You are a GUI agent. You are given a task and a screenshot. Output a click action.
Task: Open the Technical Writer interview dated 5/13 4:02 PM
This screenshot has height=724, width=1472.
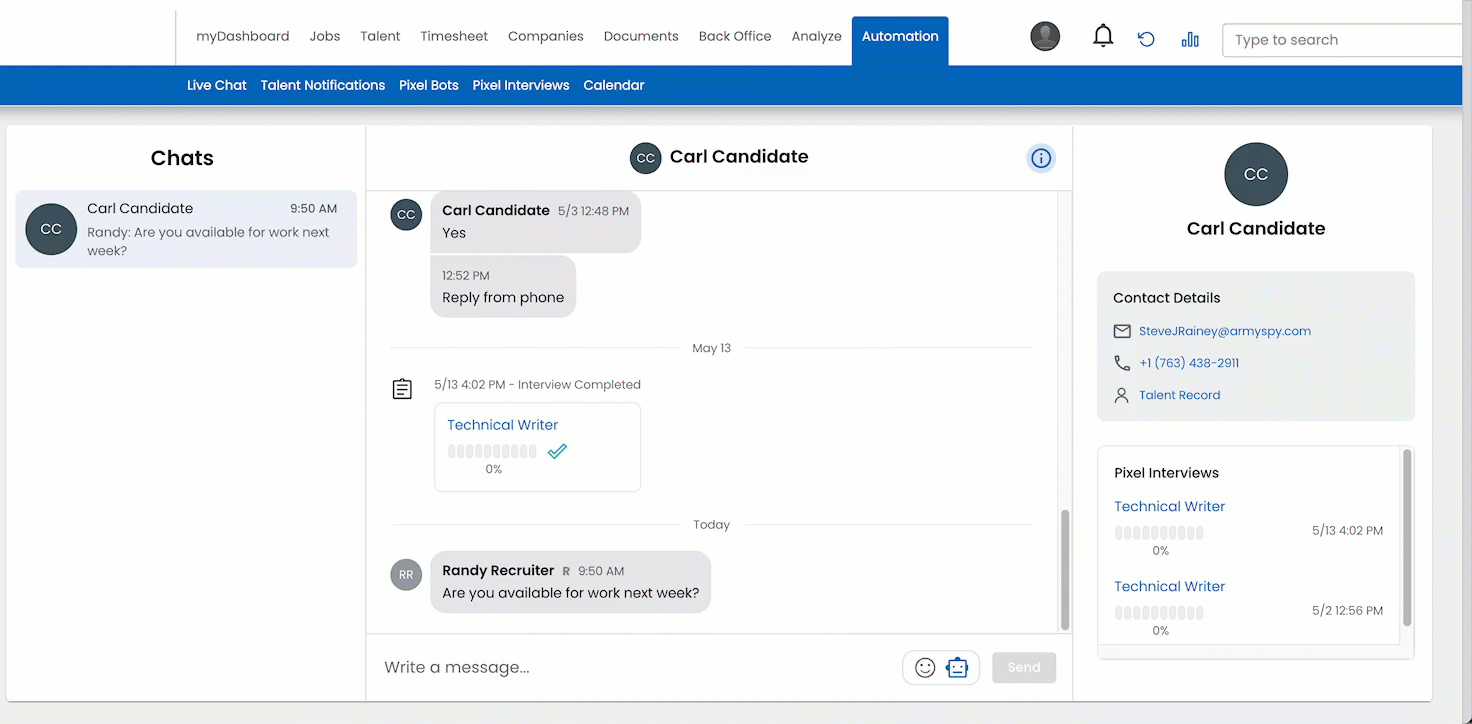point(1170,506)
